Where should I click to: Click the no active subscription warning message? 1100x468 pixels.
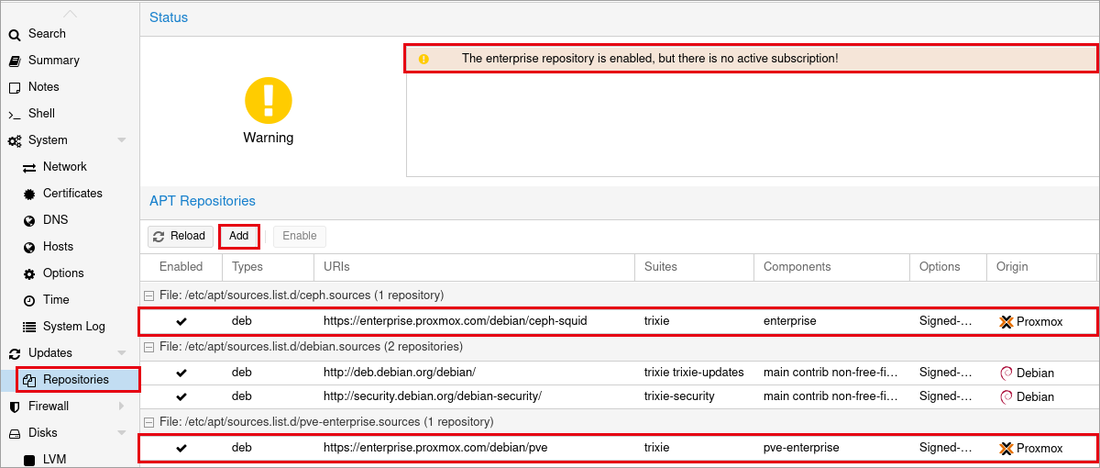click(x=650, y=59)
